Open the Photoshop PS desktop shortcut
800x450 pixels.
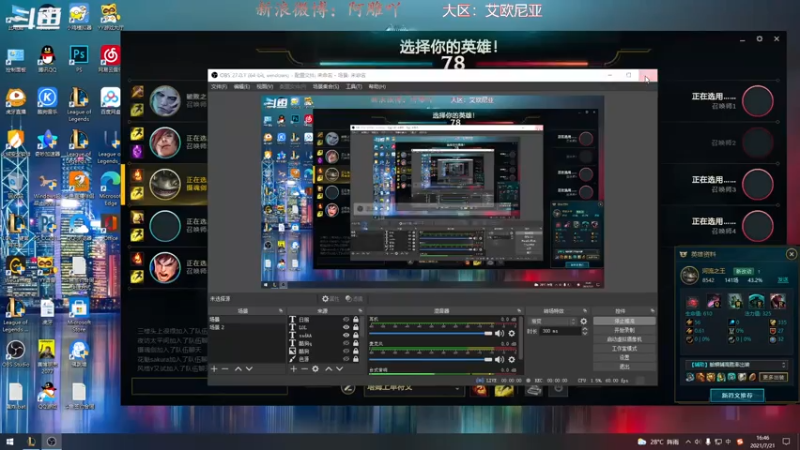79,58
